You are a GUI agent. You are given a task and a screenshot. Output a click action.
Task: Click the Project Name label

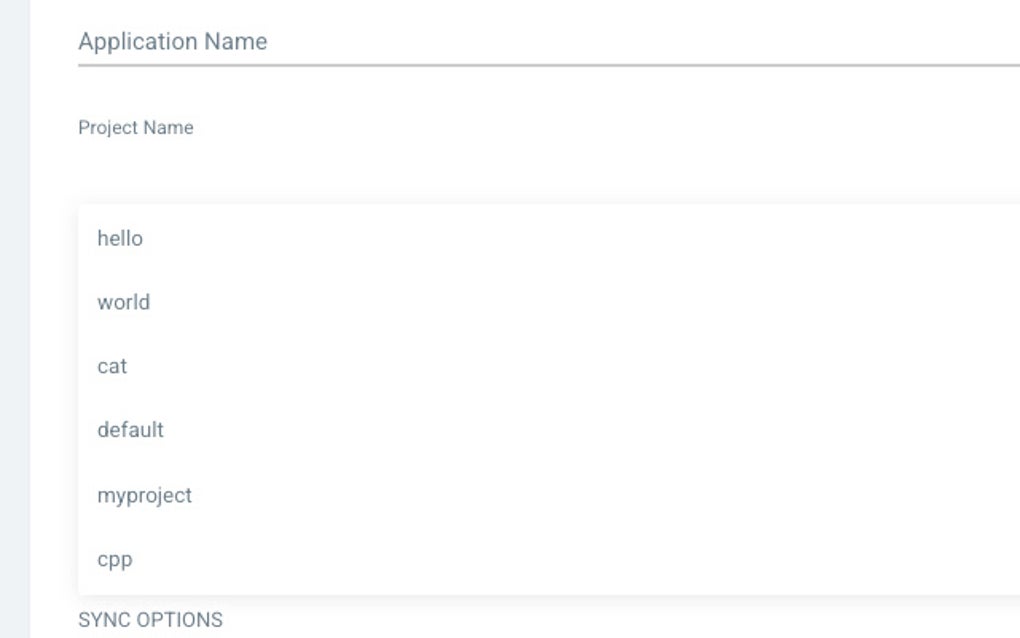point(136,128)
